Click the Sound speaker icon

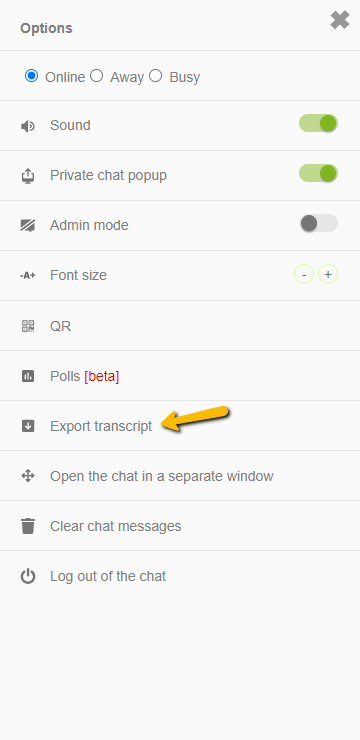28,126
